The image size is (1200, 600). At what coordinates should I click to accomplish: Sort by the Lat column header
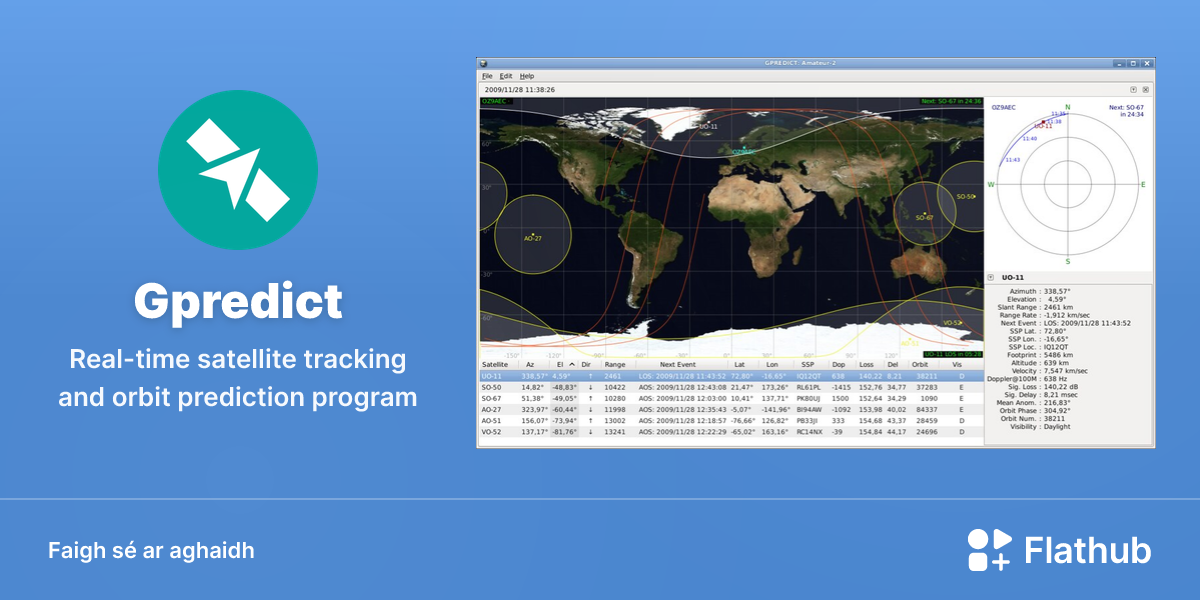(x=741, y=365)
